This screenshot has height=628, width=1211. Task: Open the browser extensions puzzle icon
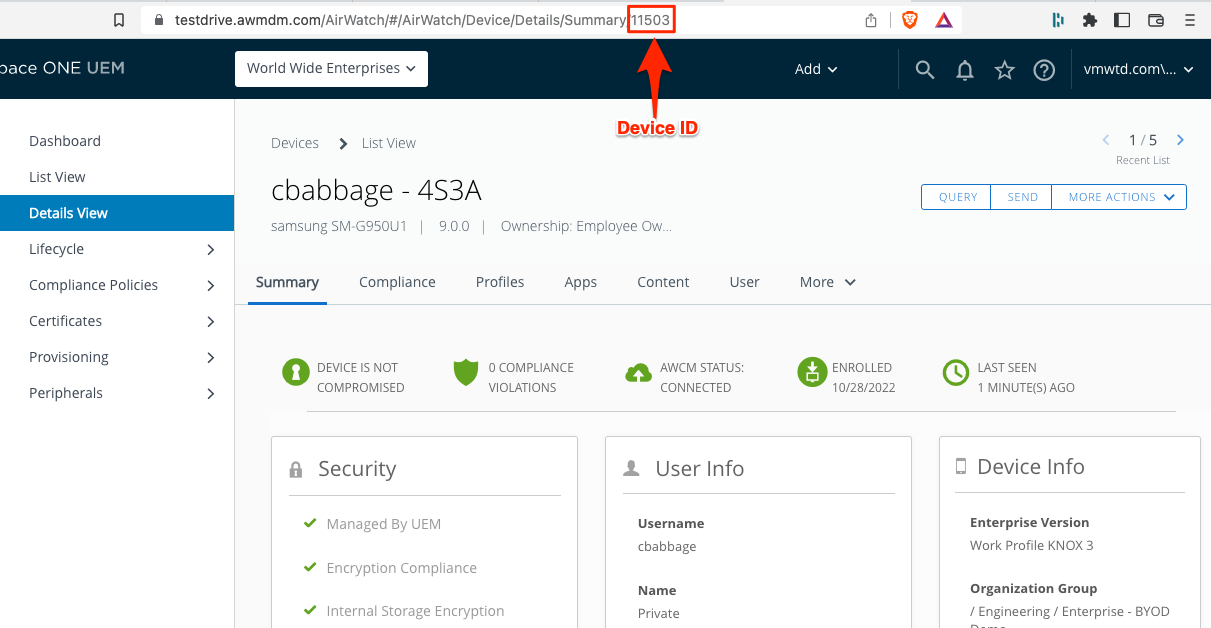(1090, 20)
